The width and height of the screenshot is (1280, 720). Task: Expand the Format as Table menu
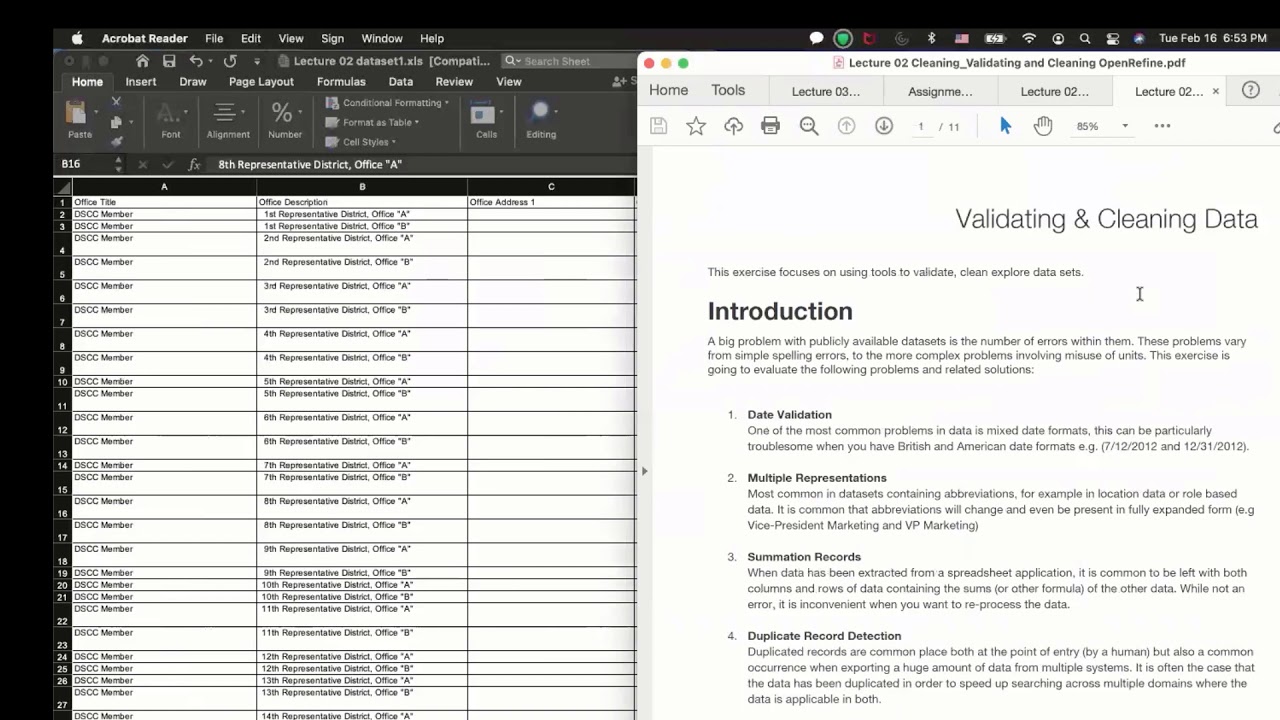point(373,122)
